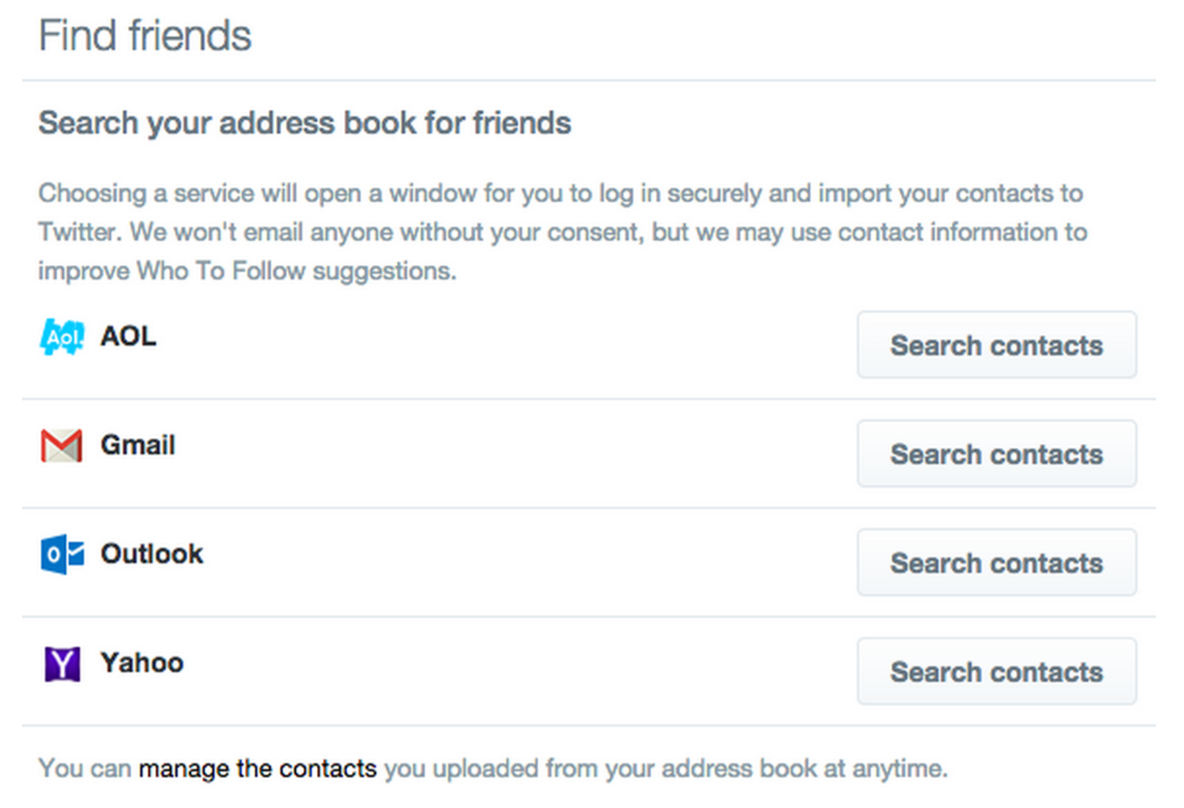Click the Outlook logo icon
1184x808 pixels.
[61, 555]
